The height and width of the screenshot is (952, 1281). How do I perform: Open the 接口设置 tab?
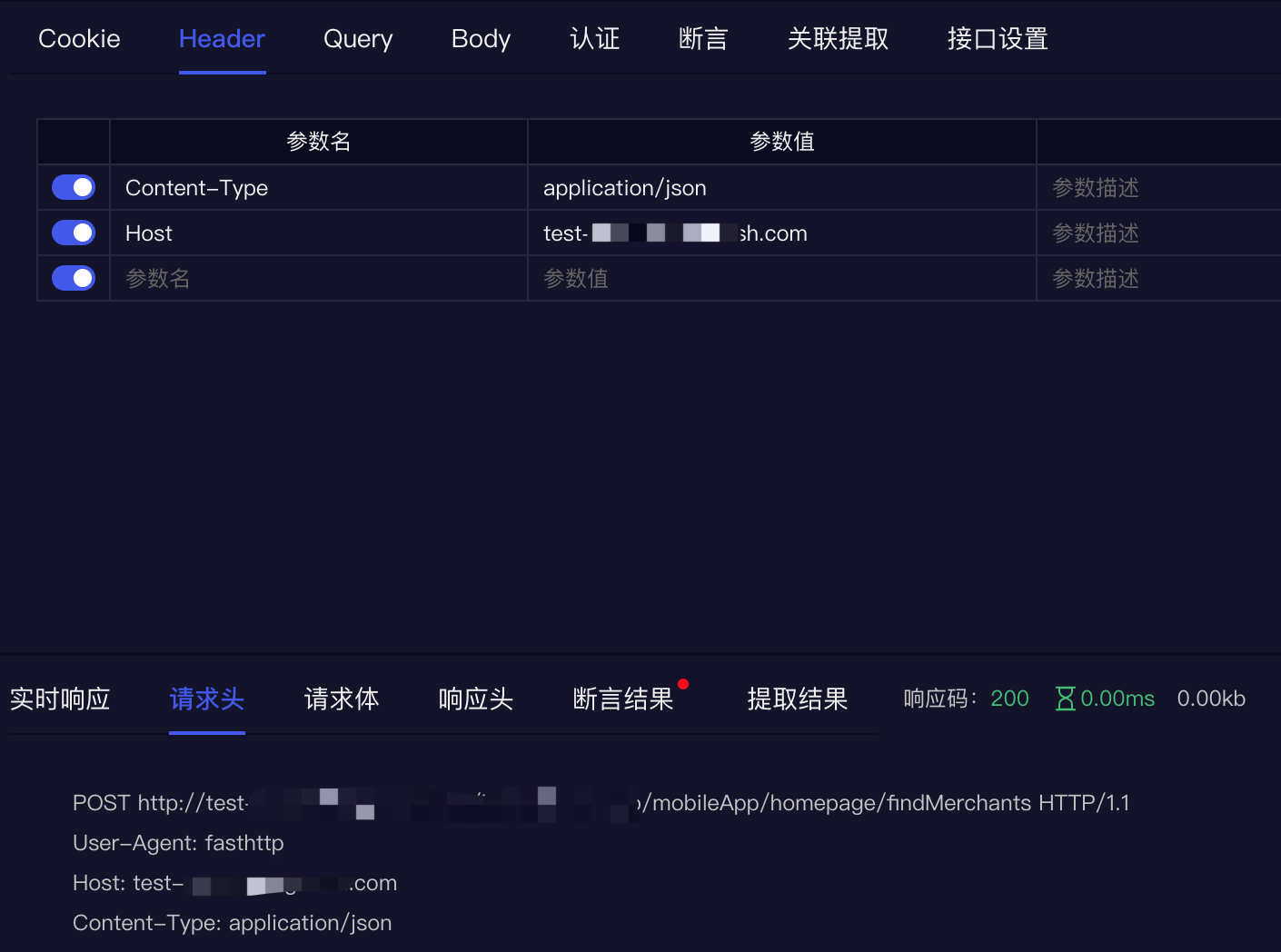998,39
